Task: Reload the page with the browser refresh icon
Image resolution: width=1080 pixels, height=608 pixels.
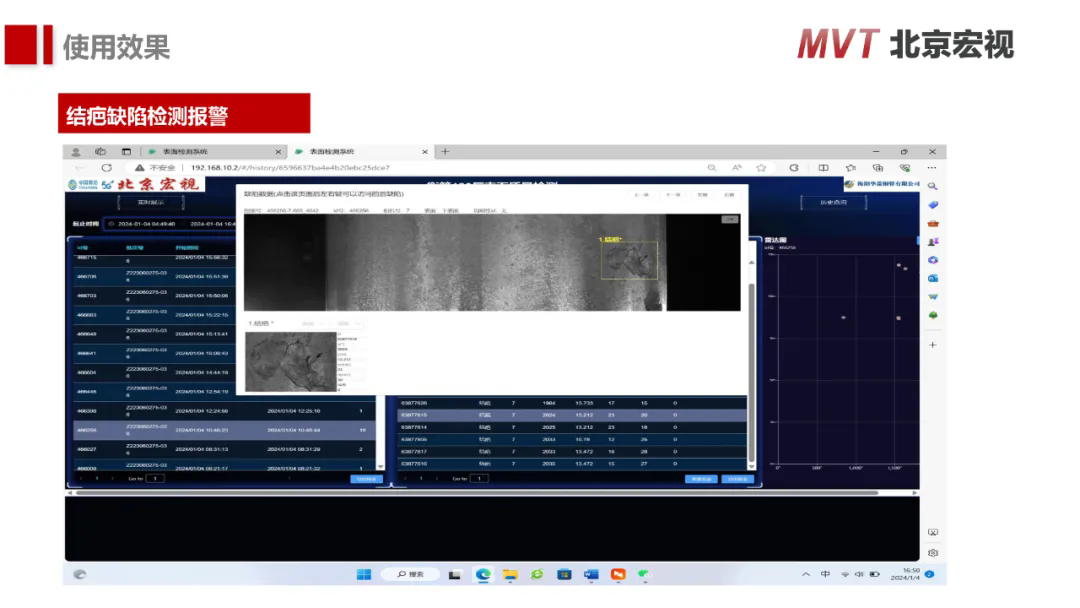Action: [106, 168]
